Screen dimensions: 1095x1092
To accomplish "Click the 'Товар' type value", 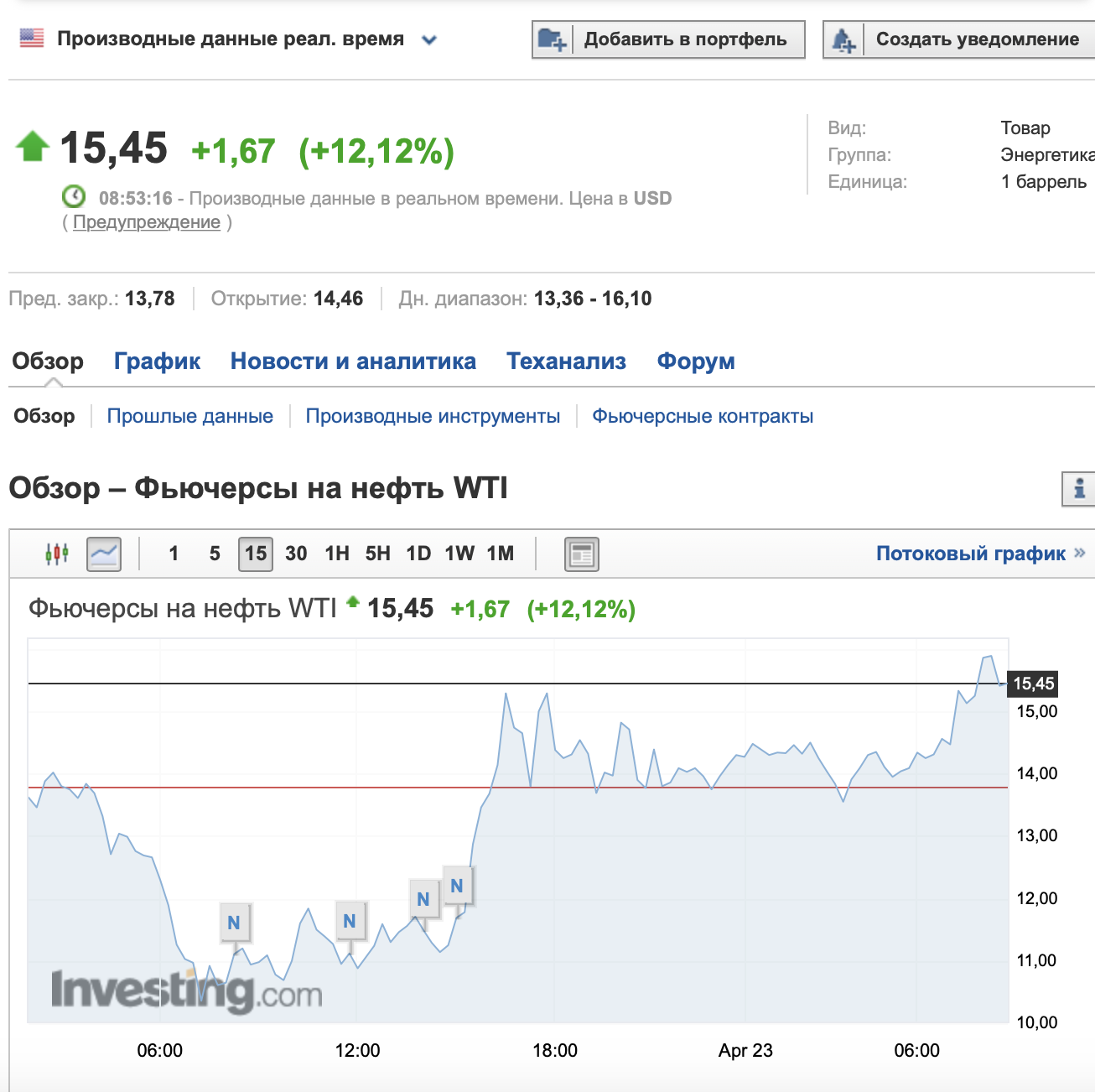I will pos(1025,128).
